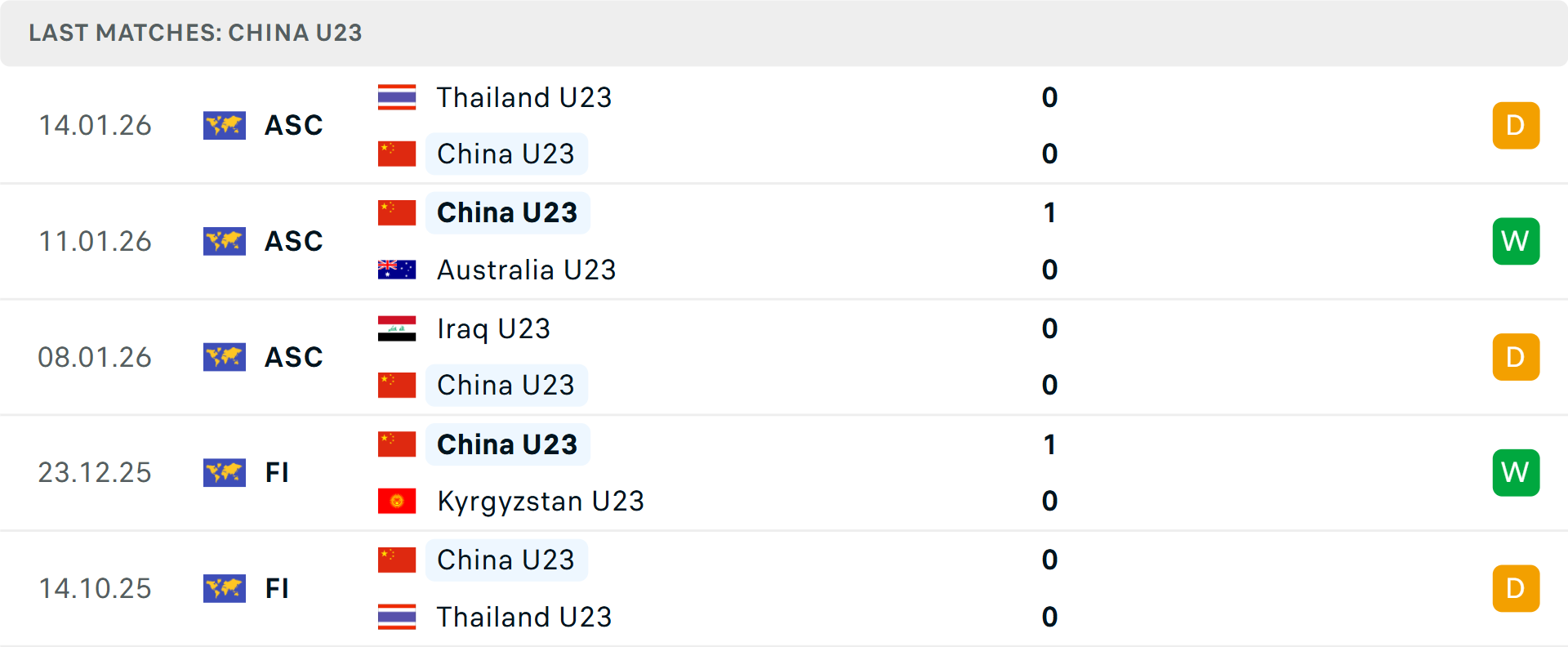
Task: Click the draw badge for Iraq match
Action: (1516, 357)
